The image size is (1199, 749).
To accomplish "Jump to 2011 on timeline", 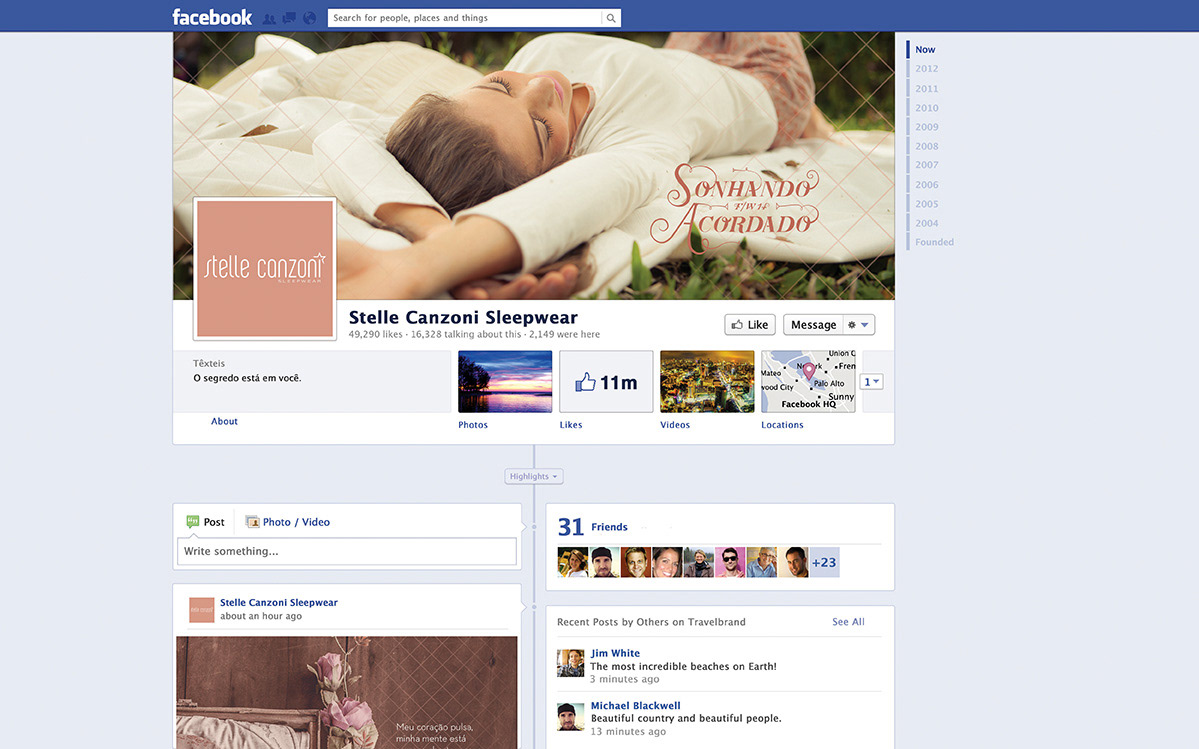I will coord(927,89).
